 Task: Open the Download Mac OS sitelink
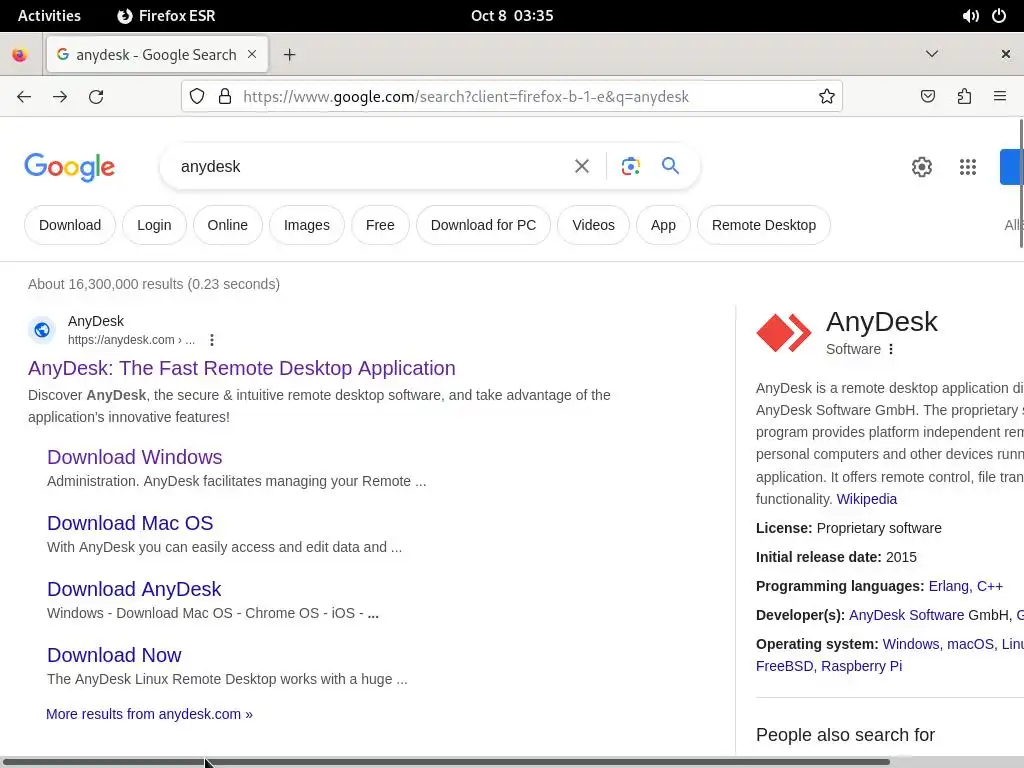pos(130,523)
